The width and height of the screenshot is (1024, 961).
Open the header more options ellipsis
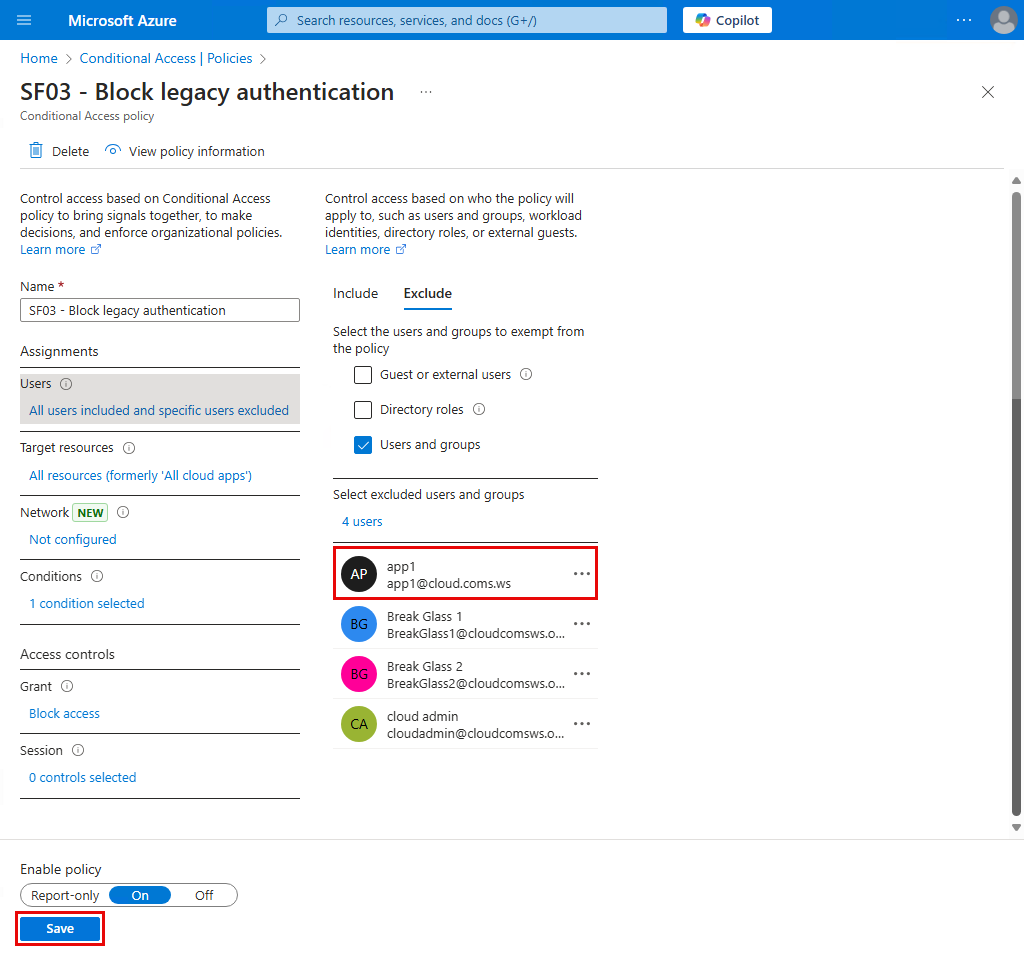click(x=963, y=20)
